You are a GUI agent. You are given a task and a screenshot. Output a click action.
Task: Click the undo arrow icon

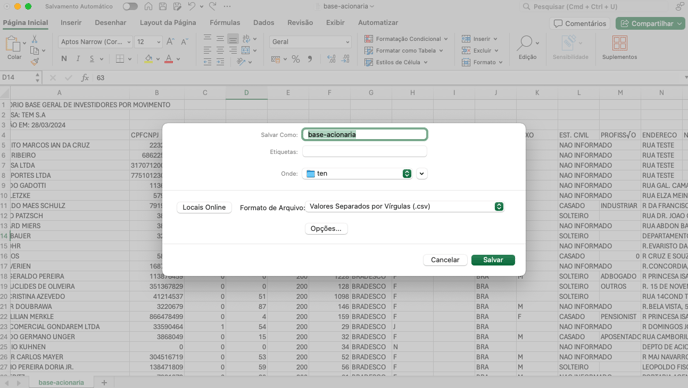(x=192, y=6)
